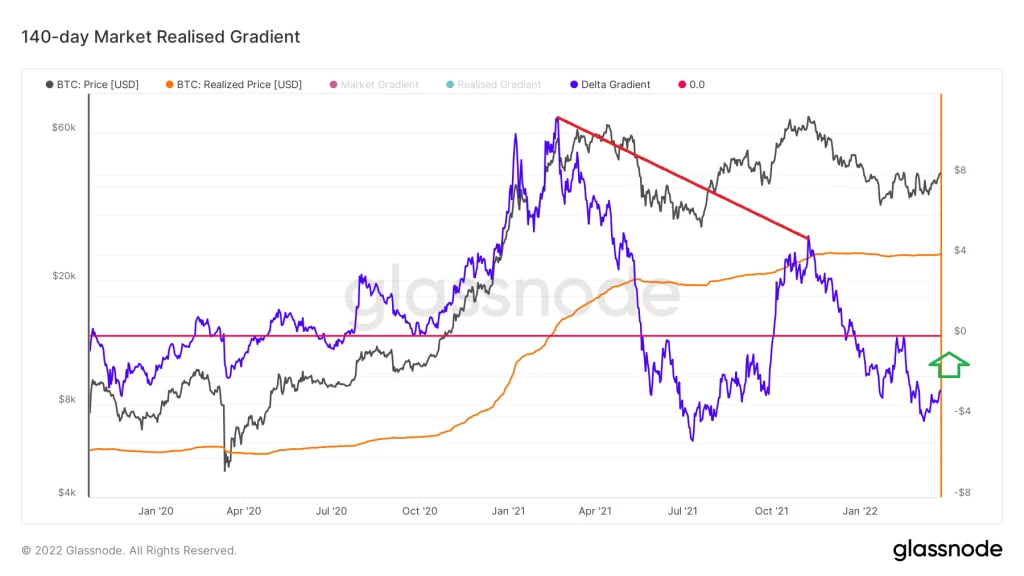
Task: Click the 140-day Market Realised Gradient title
Action: pos(161,37)
